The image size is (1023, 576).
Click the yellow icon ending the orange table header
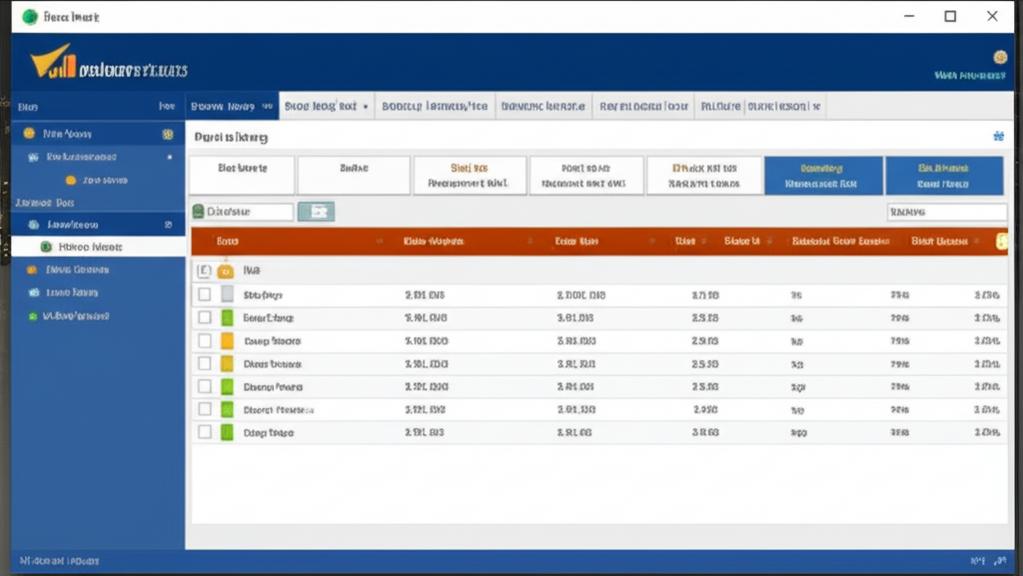tap(1001, 241)
